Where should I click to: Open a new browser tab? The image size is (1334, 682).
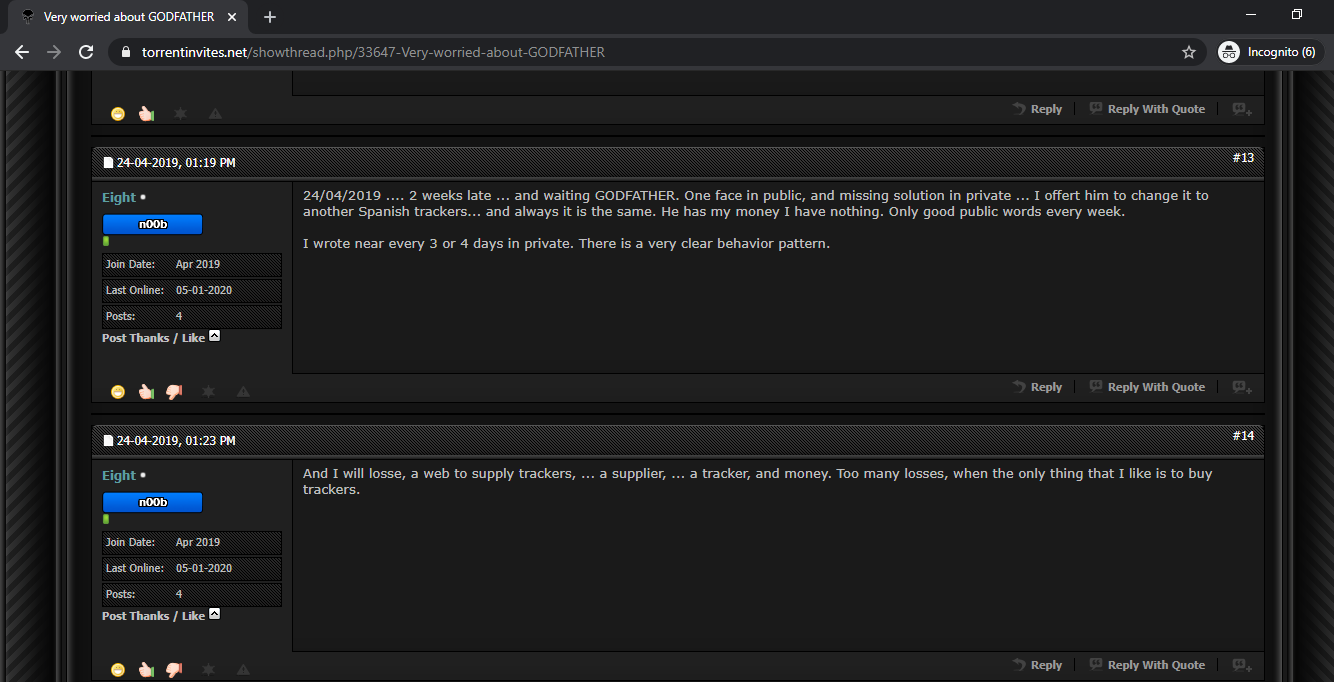[270, 17]
